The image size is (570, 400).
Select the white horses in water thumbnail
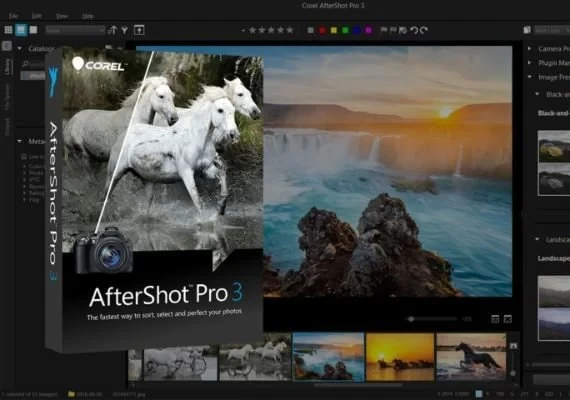[x=256, y=356]
